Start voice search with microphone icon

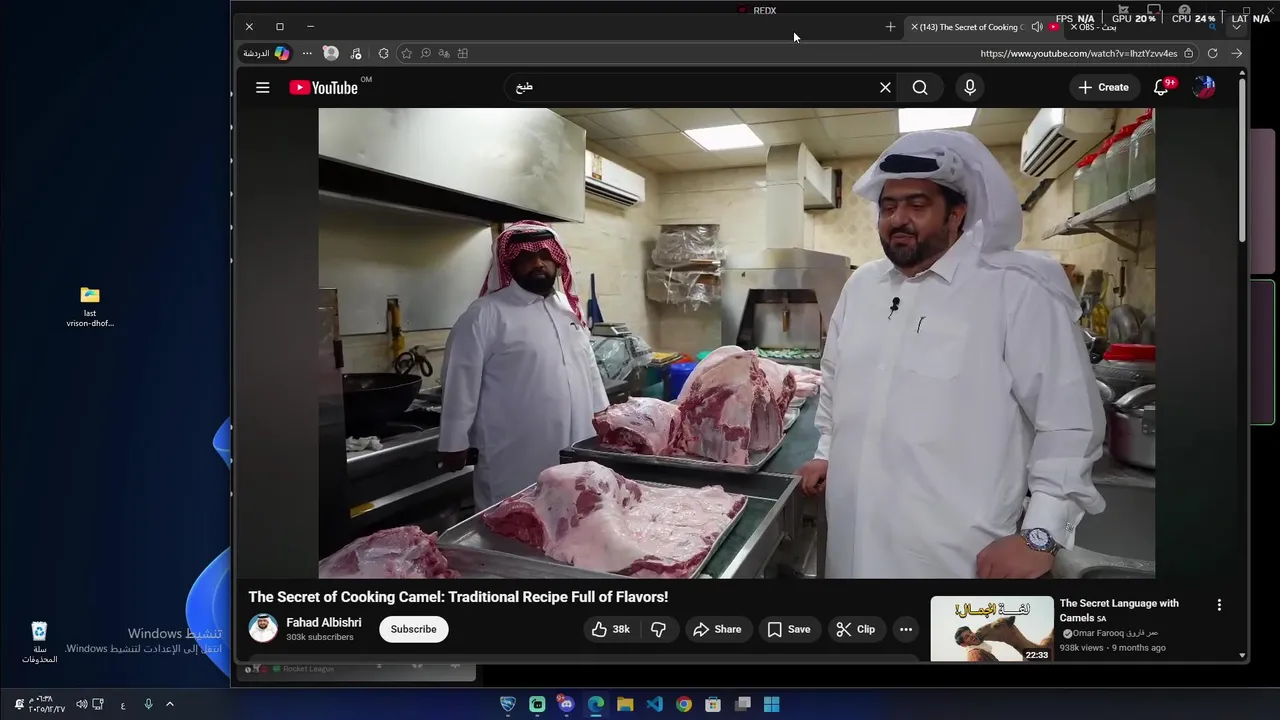(970, 88)
